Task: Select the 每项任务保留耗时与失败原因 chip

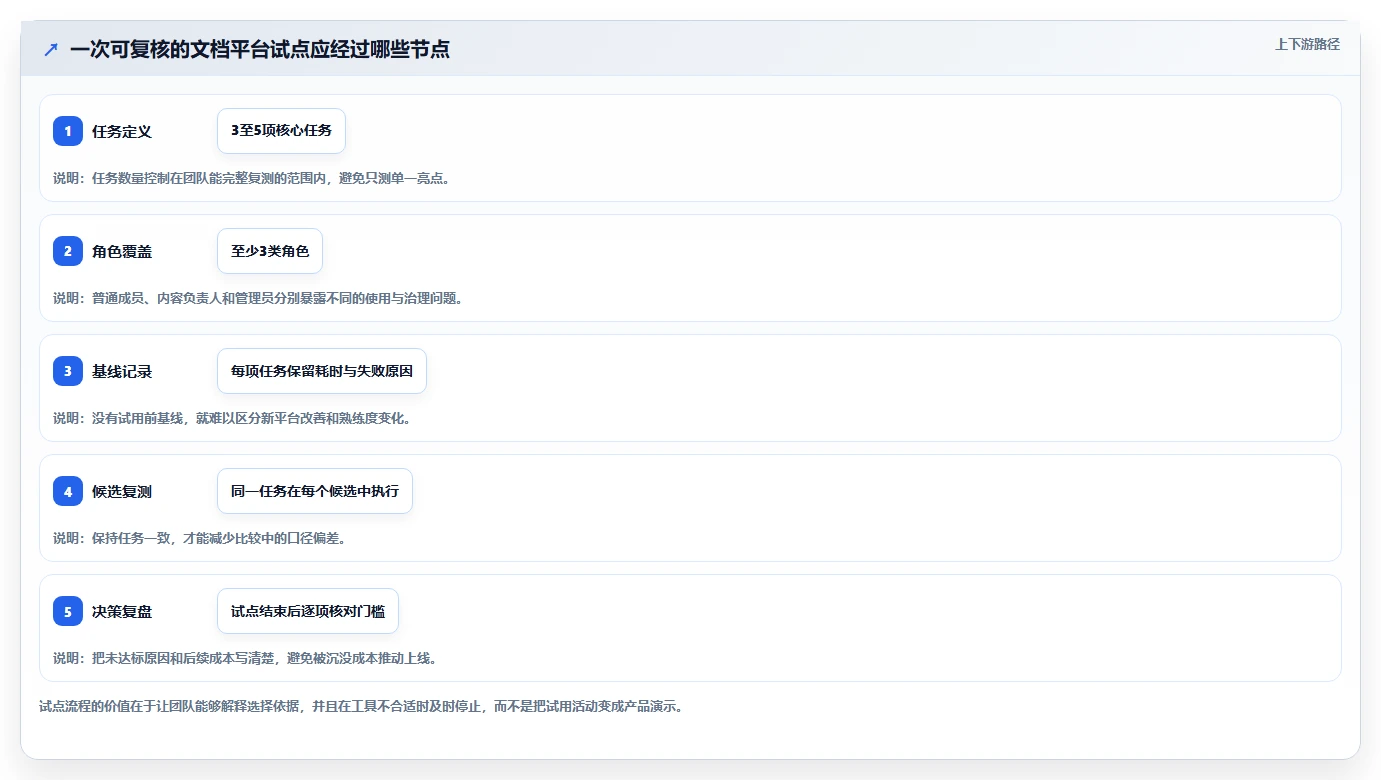Action: (x=322, y=371)
